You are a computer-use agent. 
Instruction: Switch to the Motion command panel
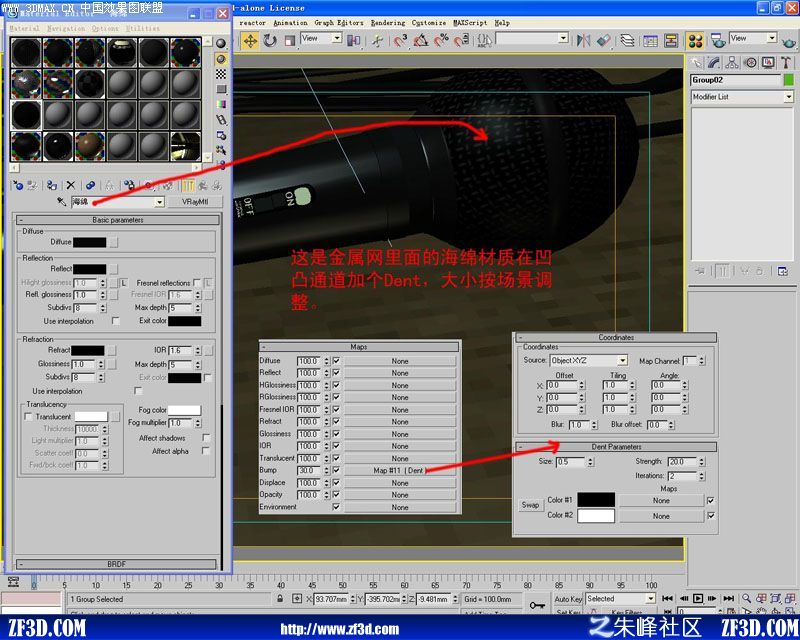click(x=750, y=63)
